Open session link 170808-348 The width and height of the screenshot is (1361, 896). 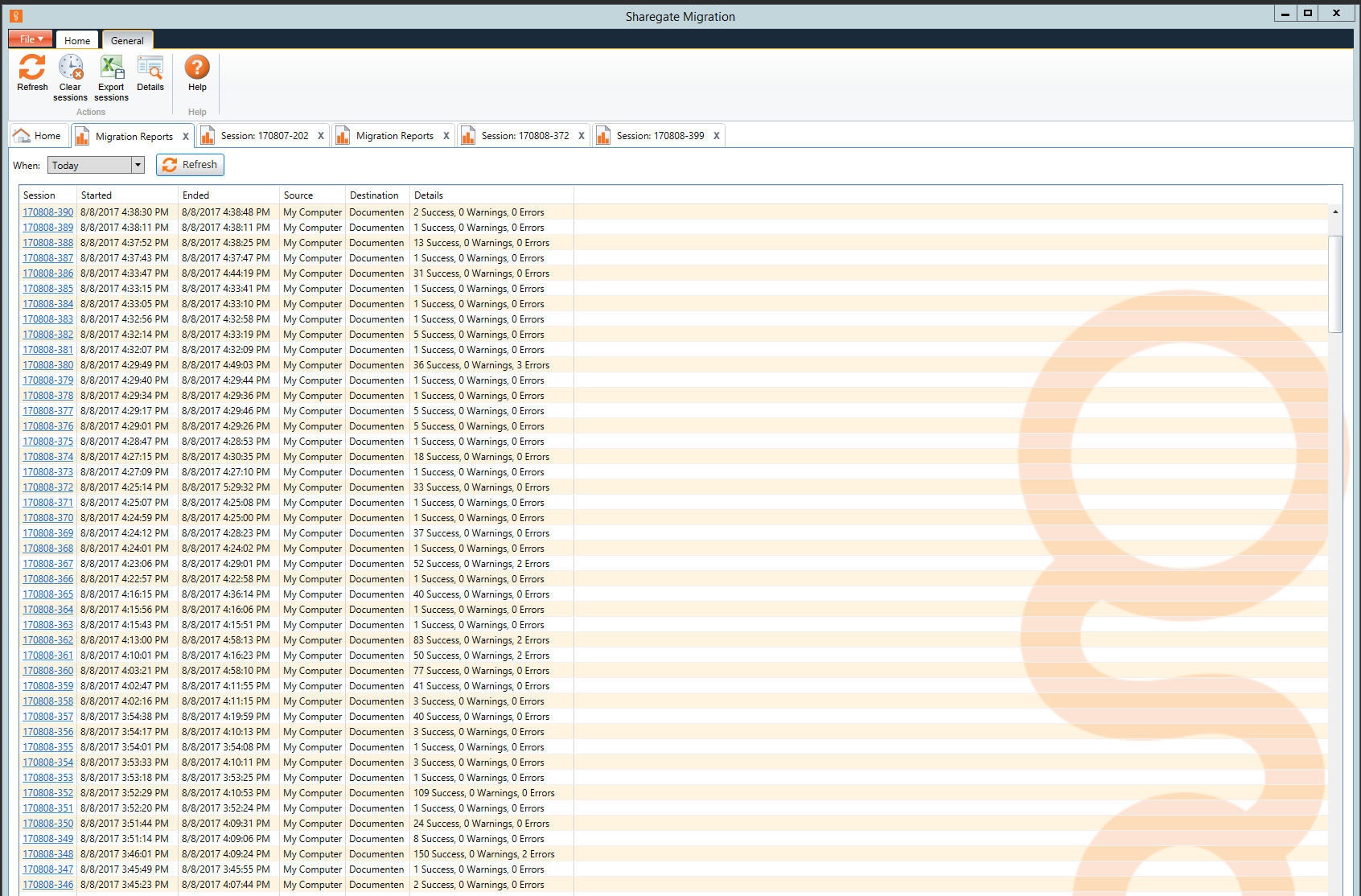click(47, 854)
